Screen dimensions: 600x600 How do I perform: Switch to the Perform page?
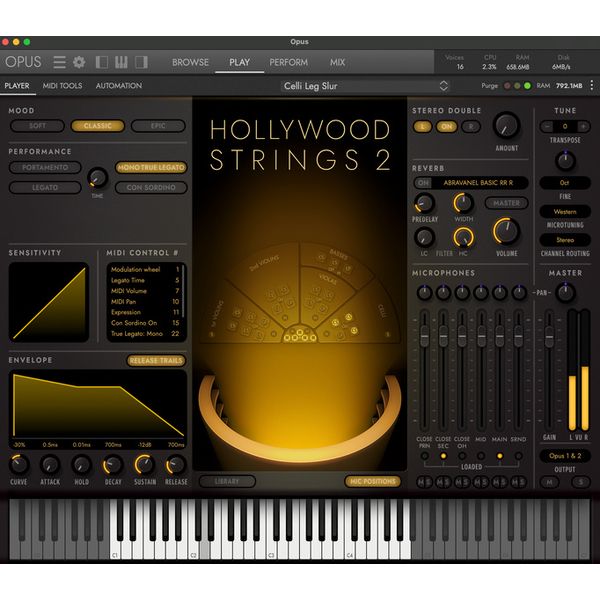[289, 62]
